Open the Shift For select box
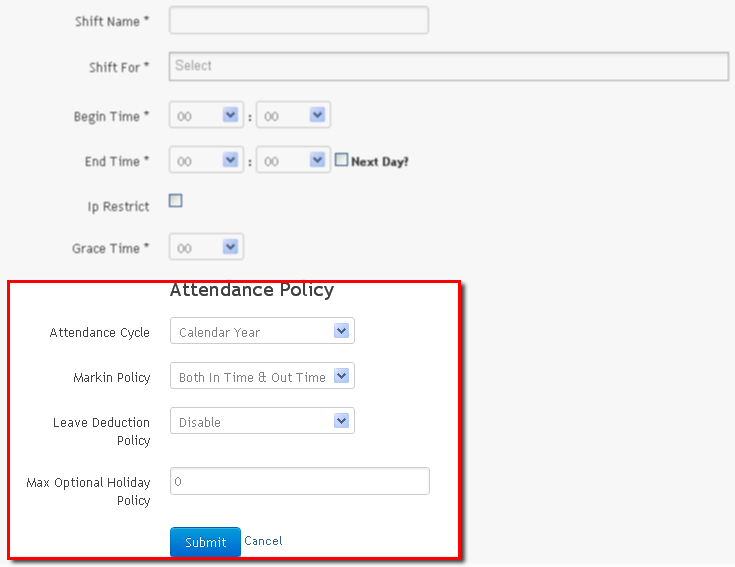735x567 pixels. tap(449, 67)
